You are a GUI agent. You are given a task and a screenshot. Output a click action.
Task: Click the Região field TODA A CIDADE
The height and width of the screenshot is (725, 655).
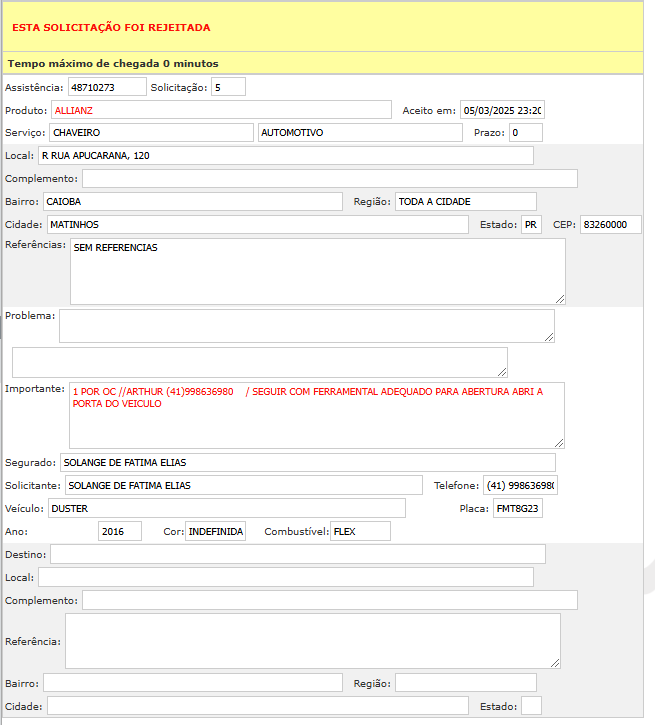[x=465, y=202]
